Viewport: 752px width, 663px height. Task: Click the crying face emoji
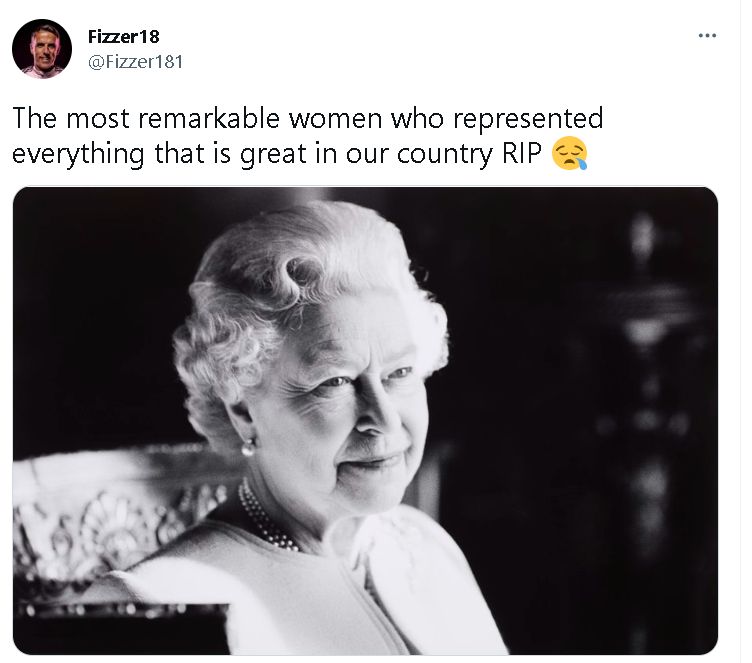point(569,155)
